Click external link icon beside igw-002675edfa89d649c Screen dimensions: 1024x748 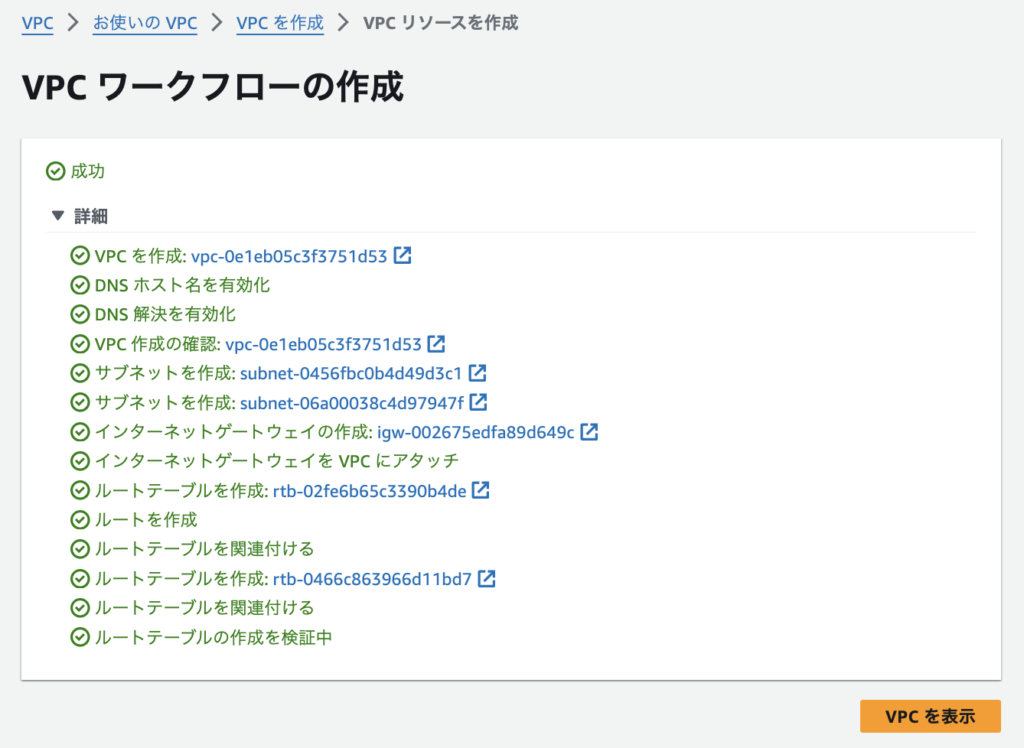590,432
